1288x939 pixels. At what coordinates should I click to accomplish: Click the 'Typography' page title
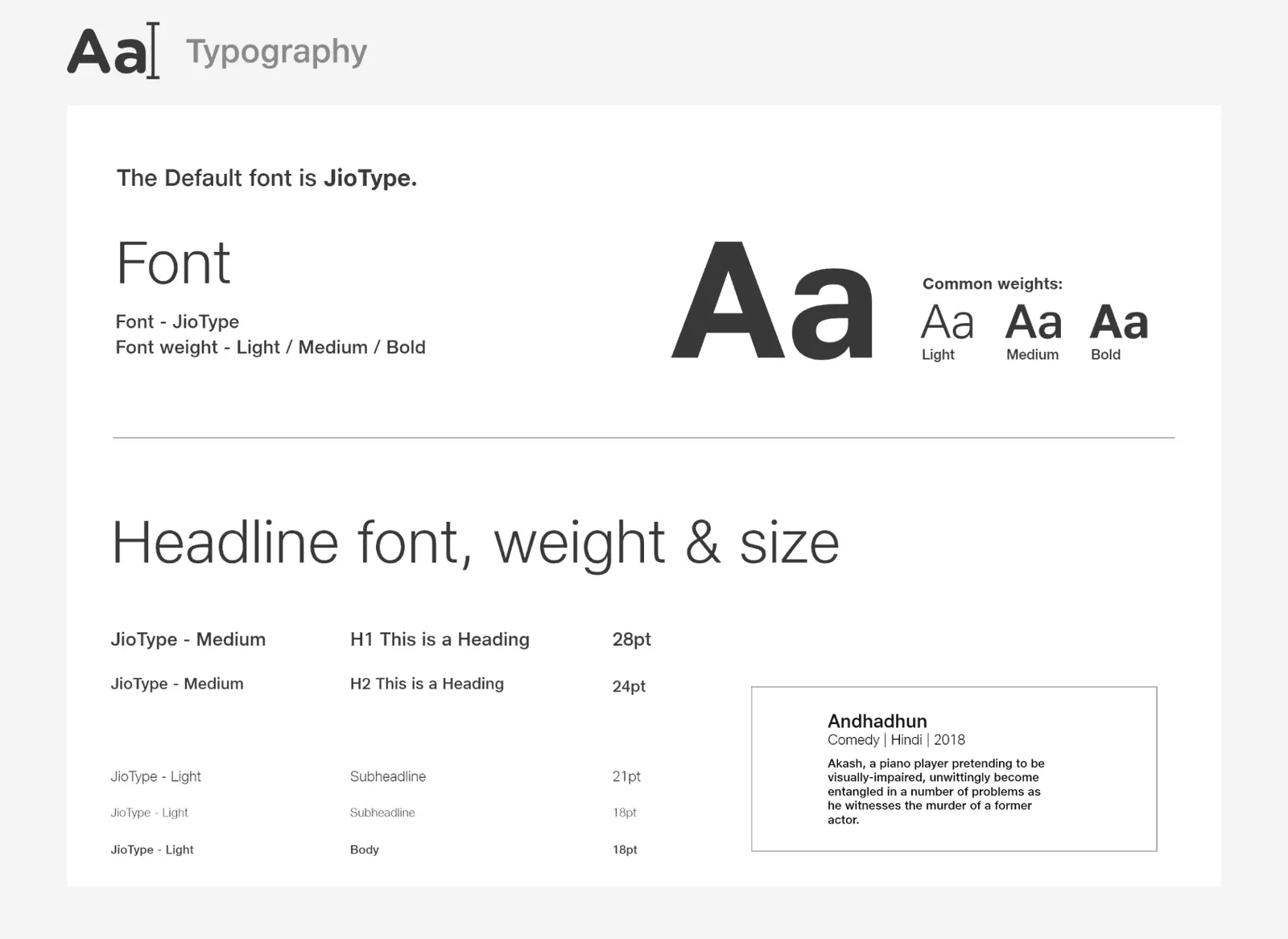[276, 52]
